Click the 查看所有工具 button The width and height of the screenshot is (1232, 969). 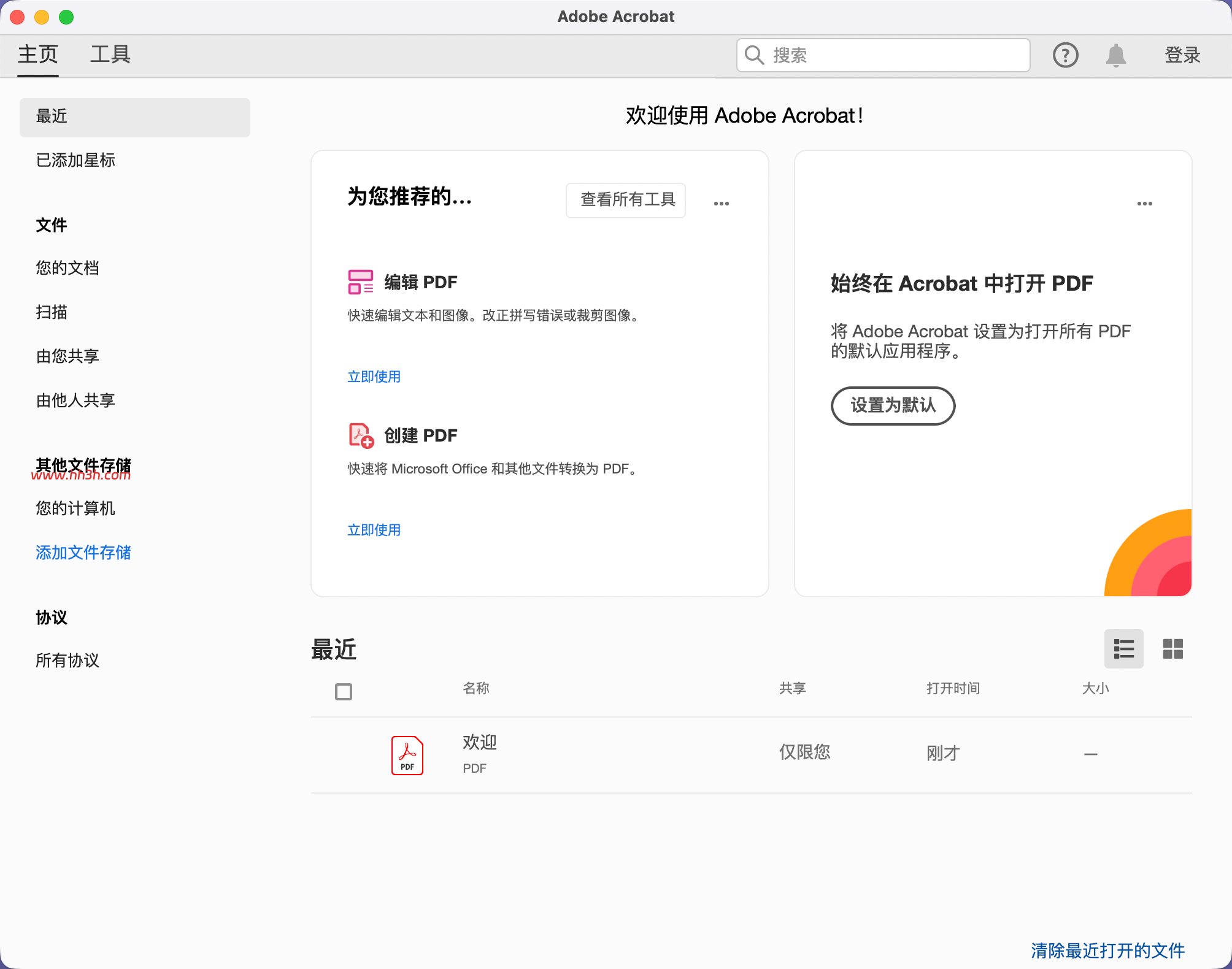(626, 200)
